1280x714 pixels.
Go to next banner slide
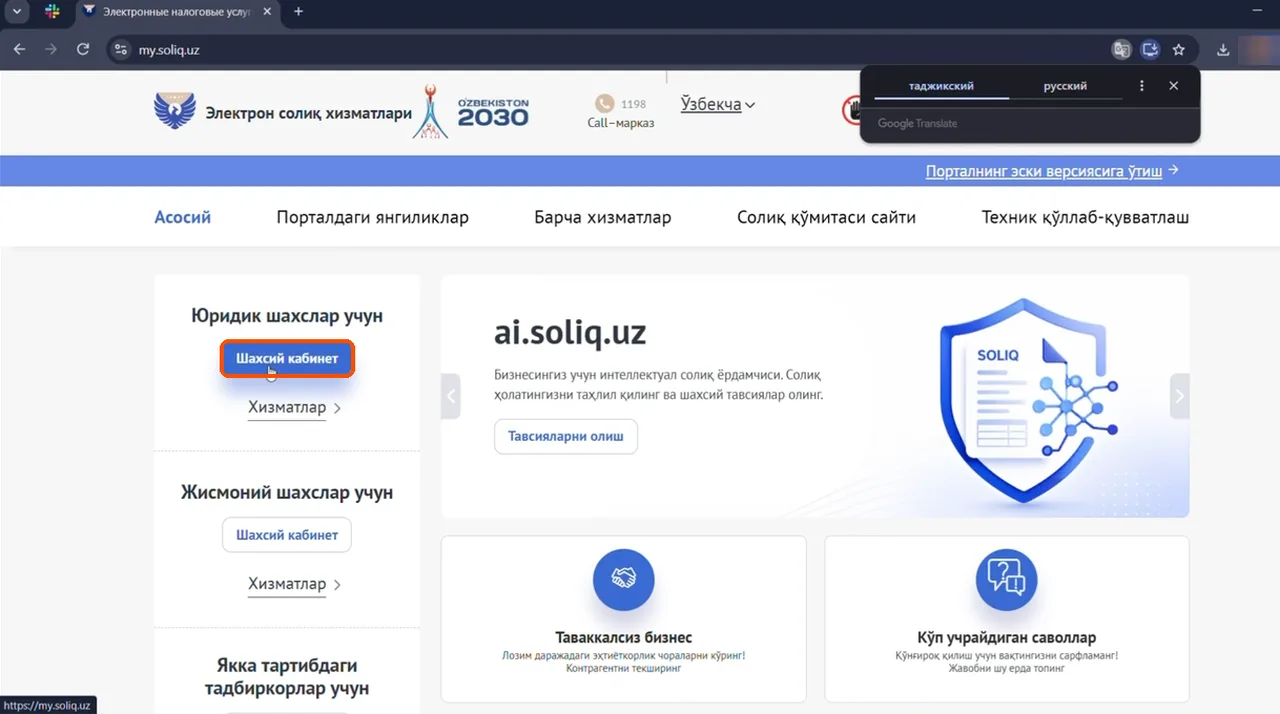click(1180, 396)
